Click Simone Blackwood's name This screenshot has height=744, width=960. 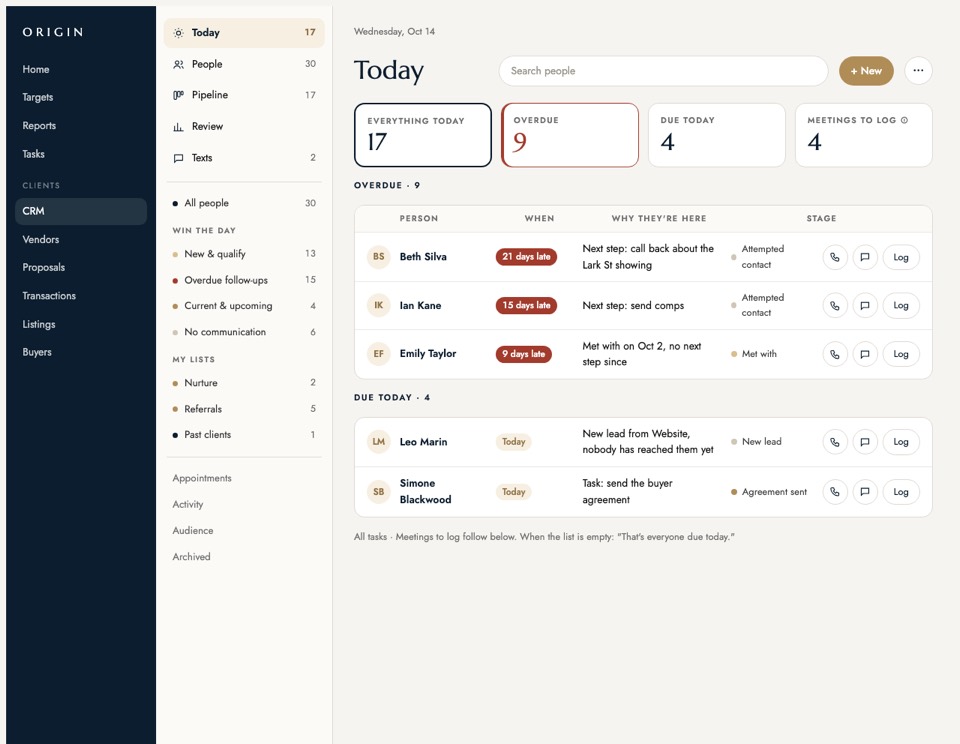(426, 491)
